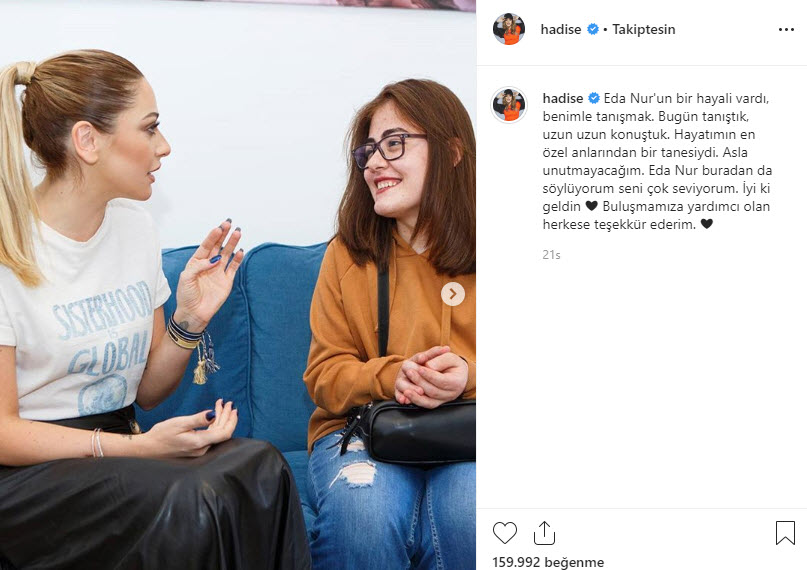807x570 pixels.
Task: Click the black heart emoji after "geldin"
Action: point(591,206)
